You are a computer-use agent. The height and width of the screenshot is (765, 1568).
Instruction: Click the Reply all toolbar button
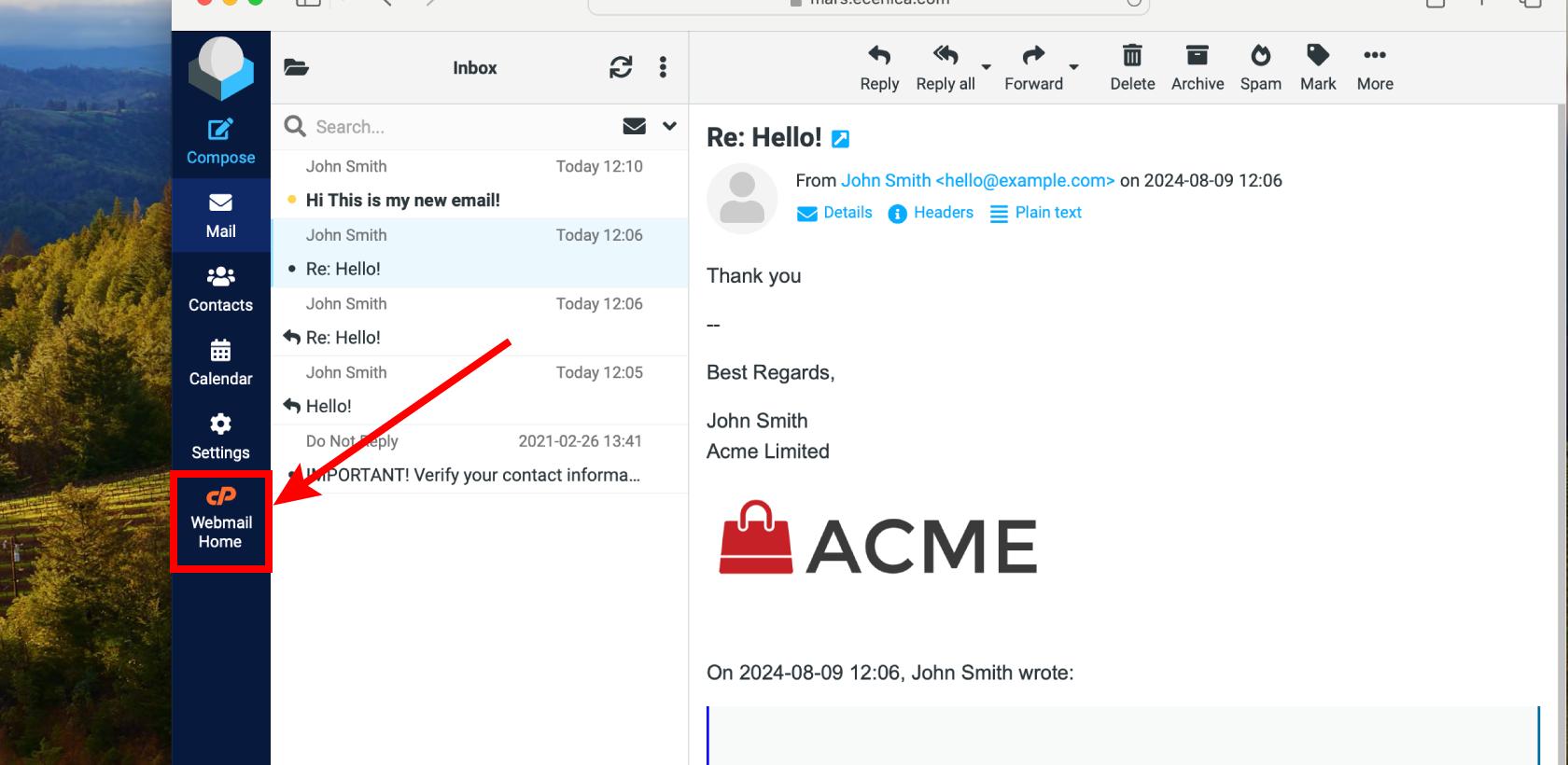945,68
